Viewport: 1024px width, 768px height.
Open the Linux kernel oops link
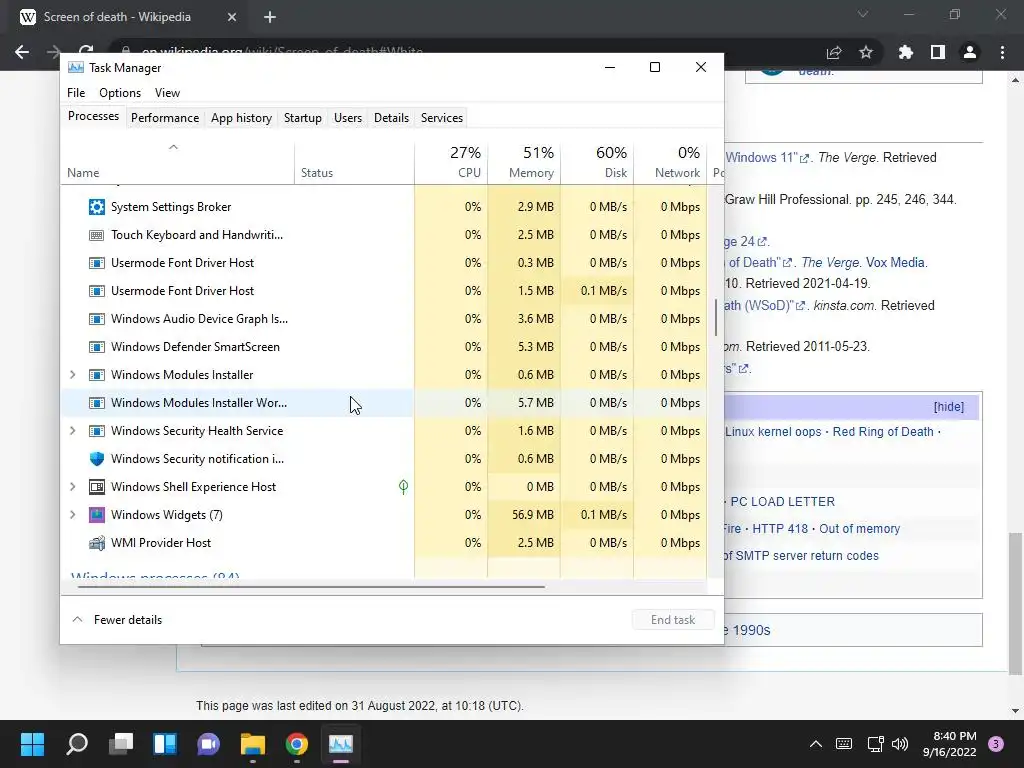773,432
